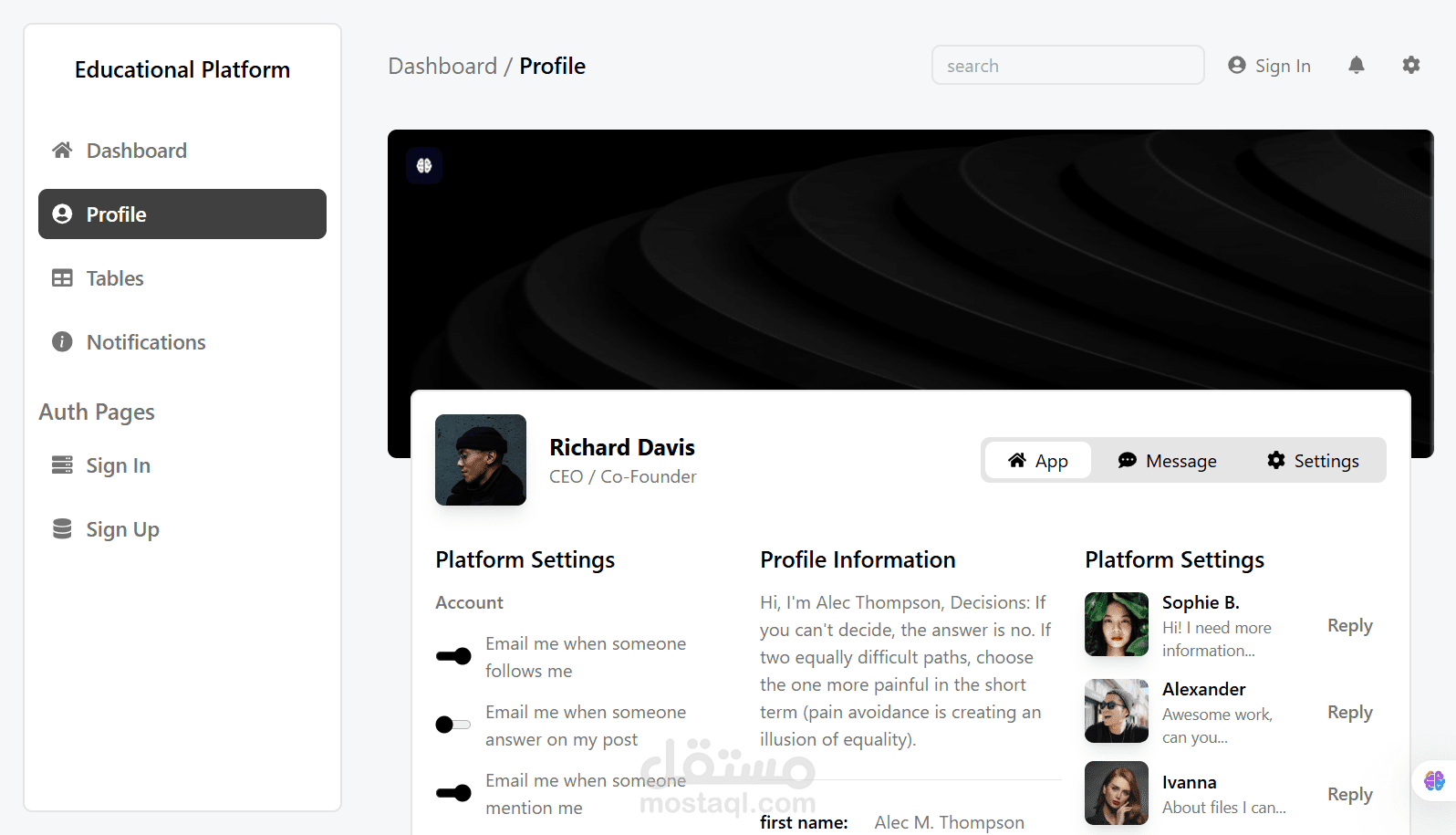Click the 'CEO / Co-Founder' subtitle
This screenshot has width=1456, height=835.
[x=623, y=476]
